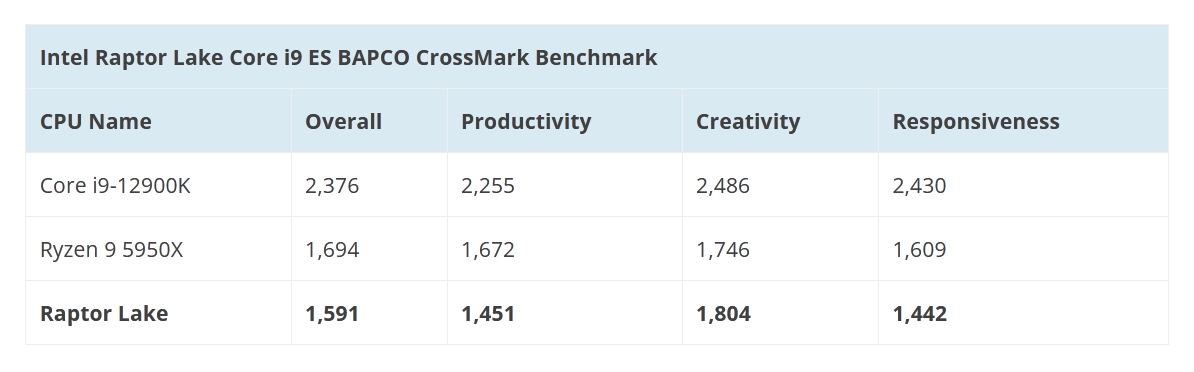This screenshot has height=372, width=1194.
Task: Select the Core i9-12900K creativity score 2,486
Action: point(723,186)
